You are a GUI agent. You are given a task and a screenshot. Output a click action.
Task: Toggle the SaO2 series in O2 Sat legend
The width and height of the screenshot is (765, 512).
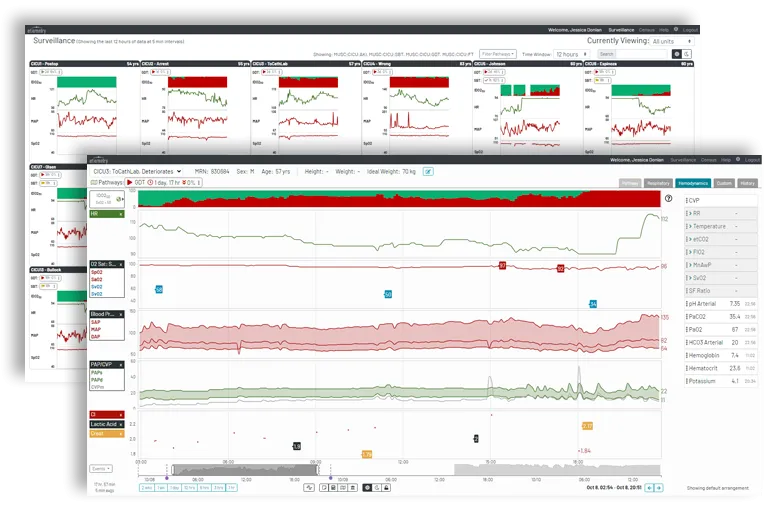point(97,280)
